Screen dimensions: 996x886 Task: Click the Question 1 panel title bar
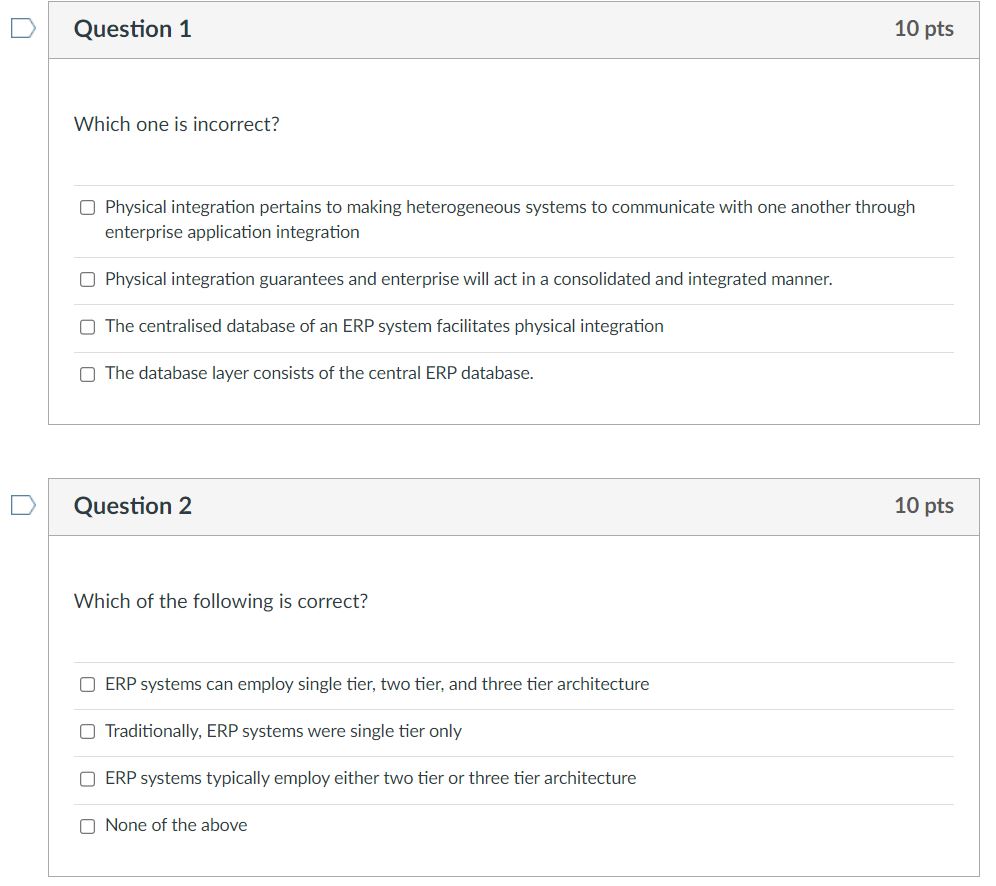[500, 29]
